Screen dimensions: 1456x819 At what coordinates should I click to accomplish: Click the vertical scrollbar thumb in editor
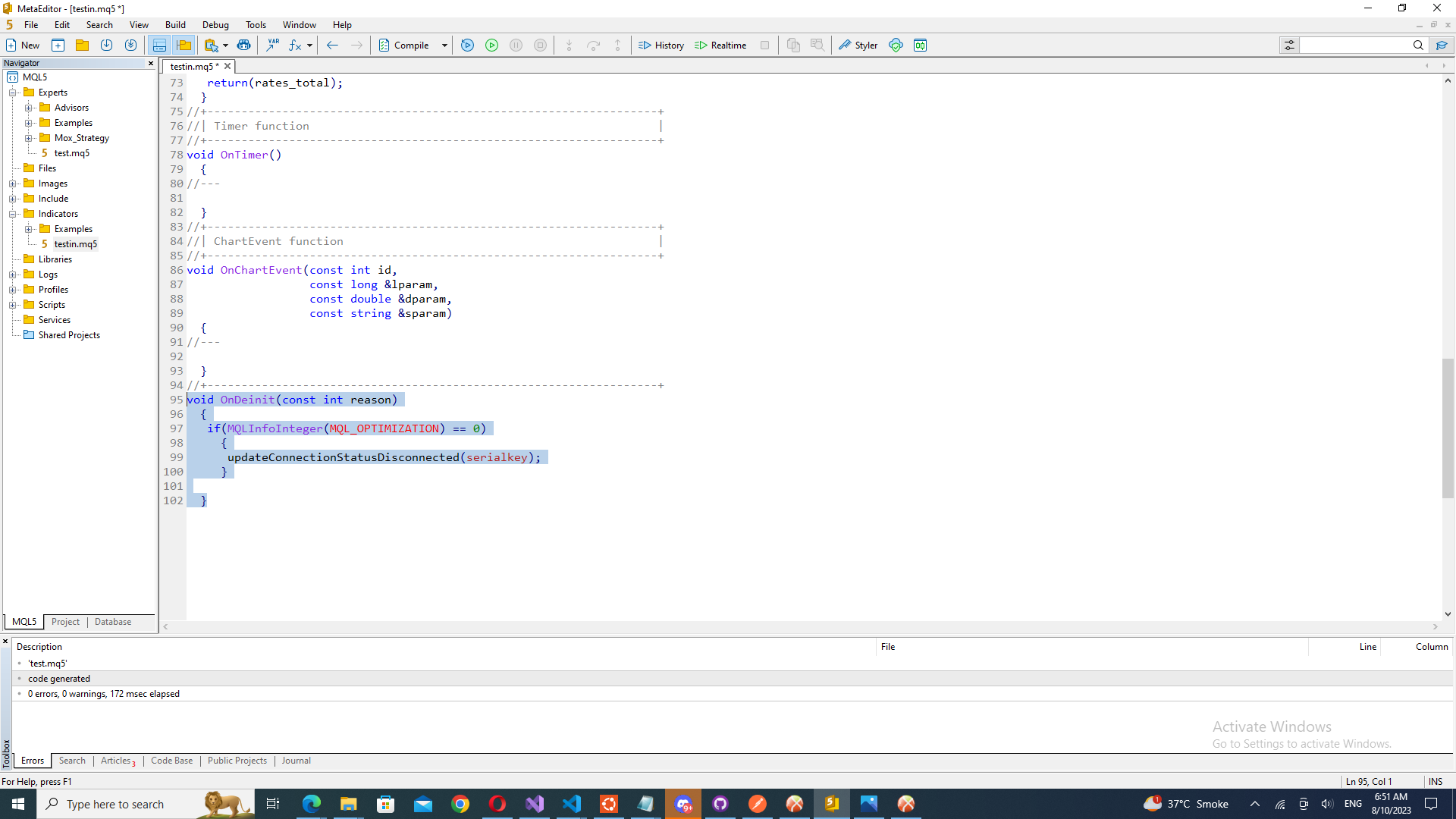pyautogui.click(x=1448, y=428)
